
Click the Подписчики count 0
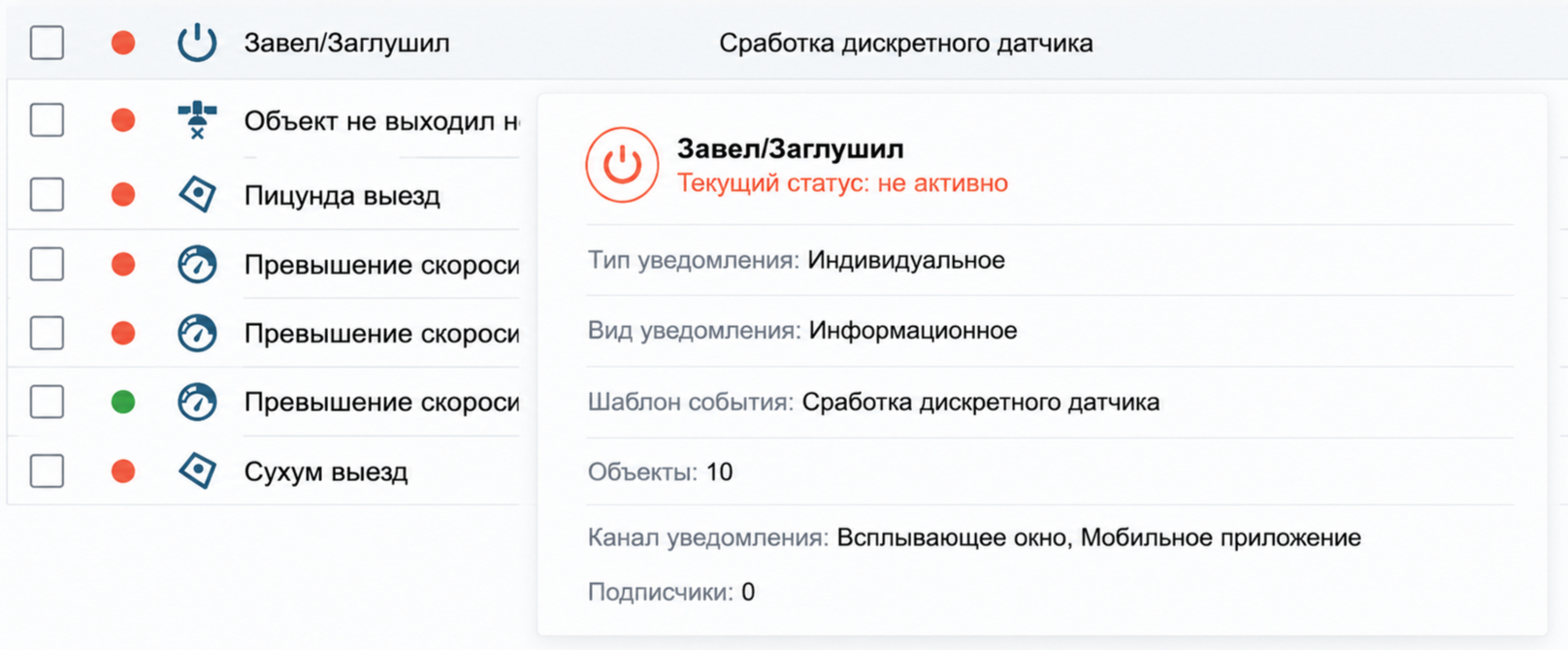pyautogui.click(x=748, y=592)
